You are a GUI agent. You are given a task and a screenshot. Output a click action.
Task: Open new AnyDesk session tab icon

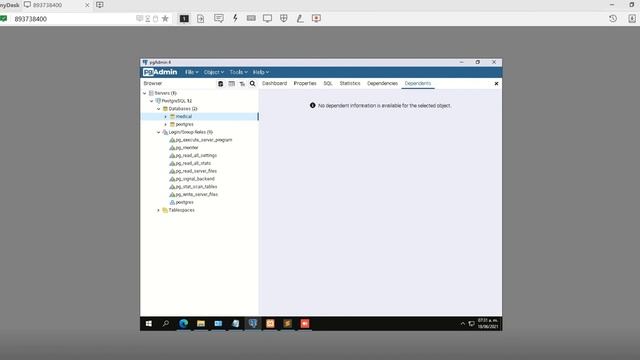(100, 5)
